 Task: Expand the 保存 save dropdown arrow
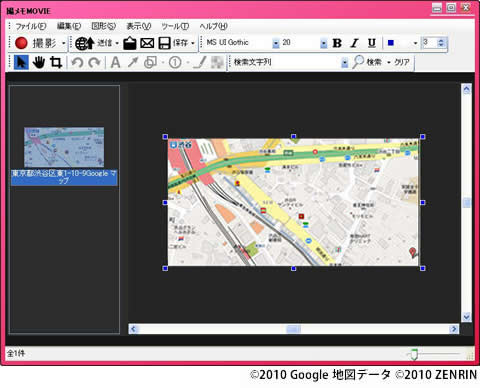point(193,43)
